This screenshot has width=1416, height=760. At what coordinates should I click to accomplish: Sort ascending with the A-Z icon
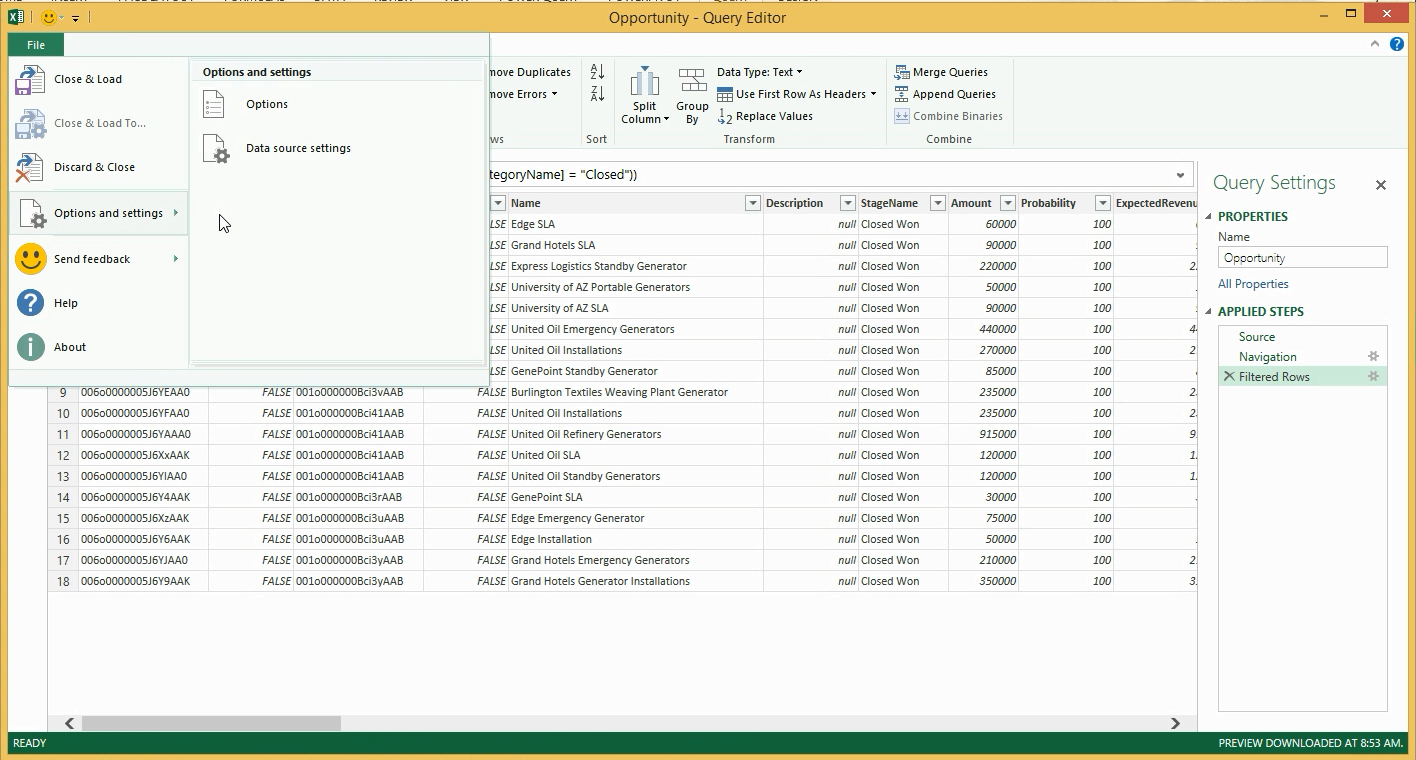tap(597, 72)
